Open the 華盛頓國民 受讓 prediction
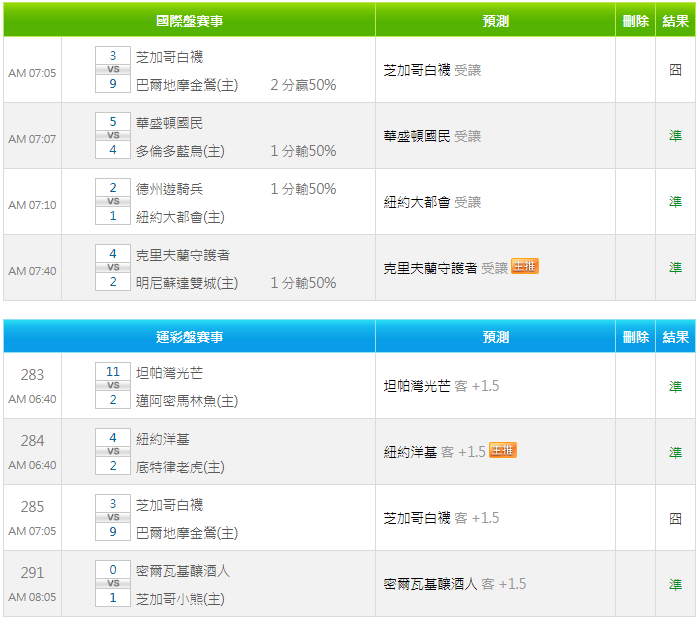The height and width of the screenshot is (621, 699). click(x=432, y=136)
